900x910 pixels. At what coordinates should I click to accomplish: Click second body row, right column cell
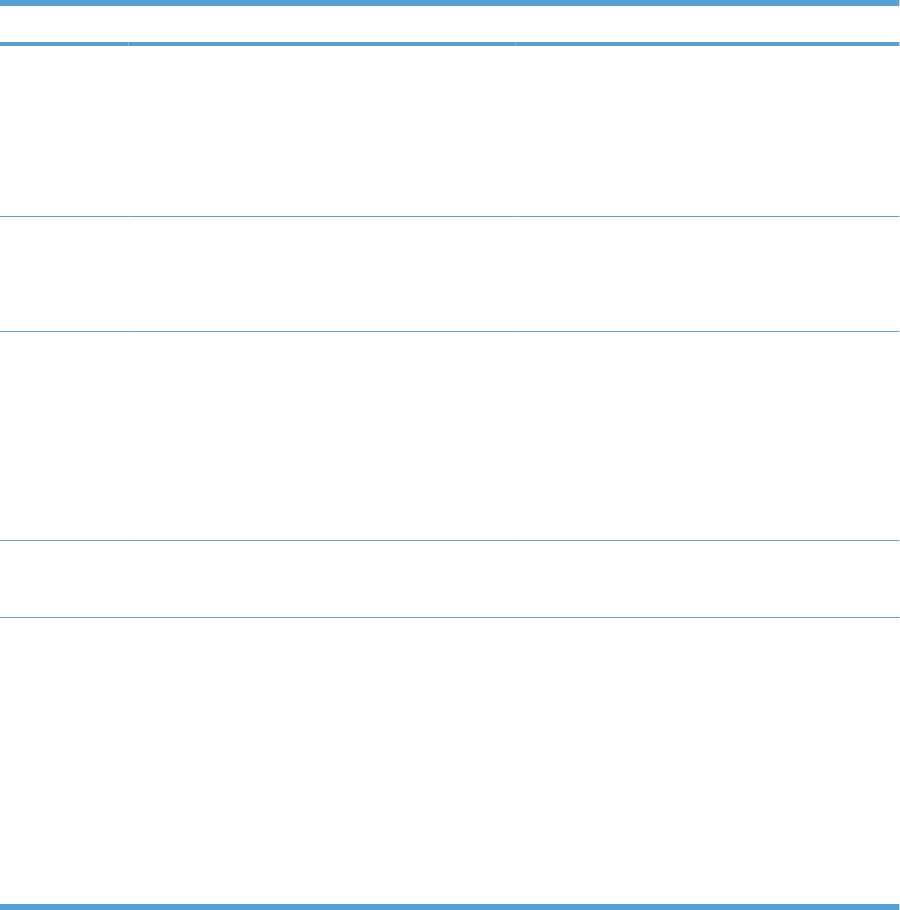tap(707, 274)
